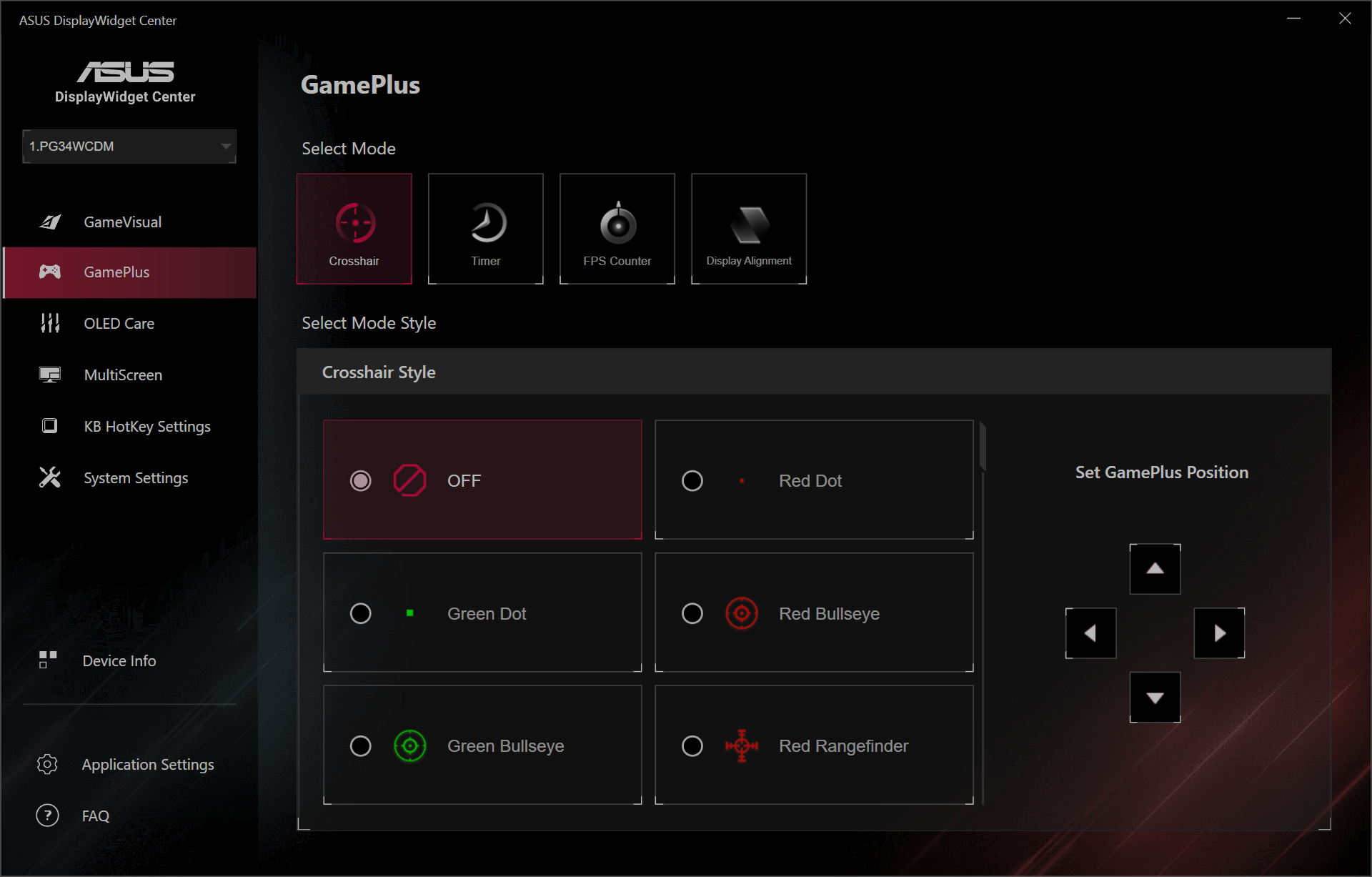Open Application Settings
This screenshot has width=1372, height=877.
coord(147,765)
